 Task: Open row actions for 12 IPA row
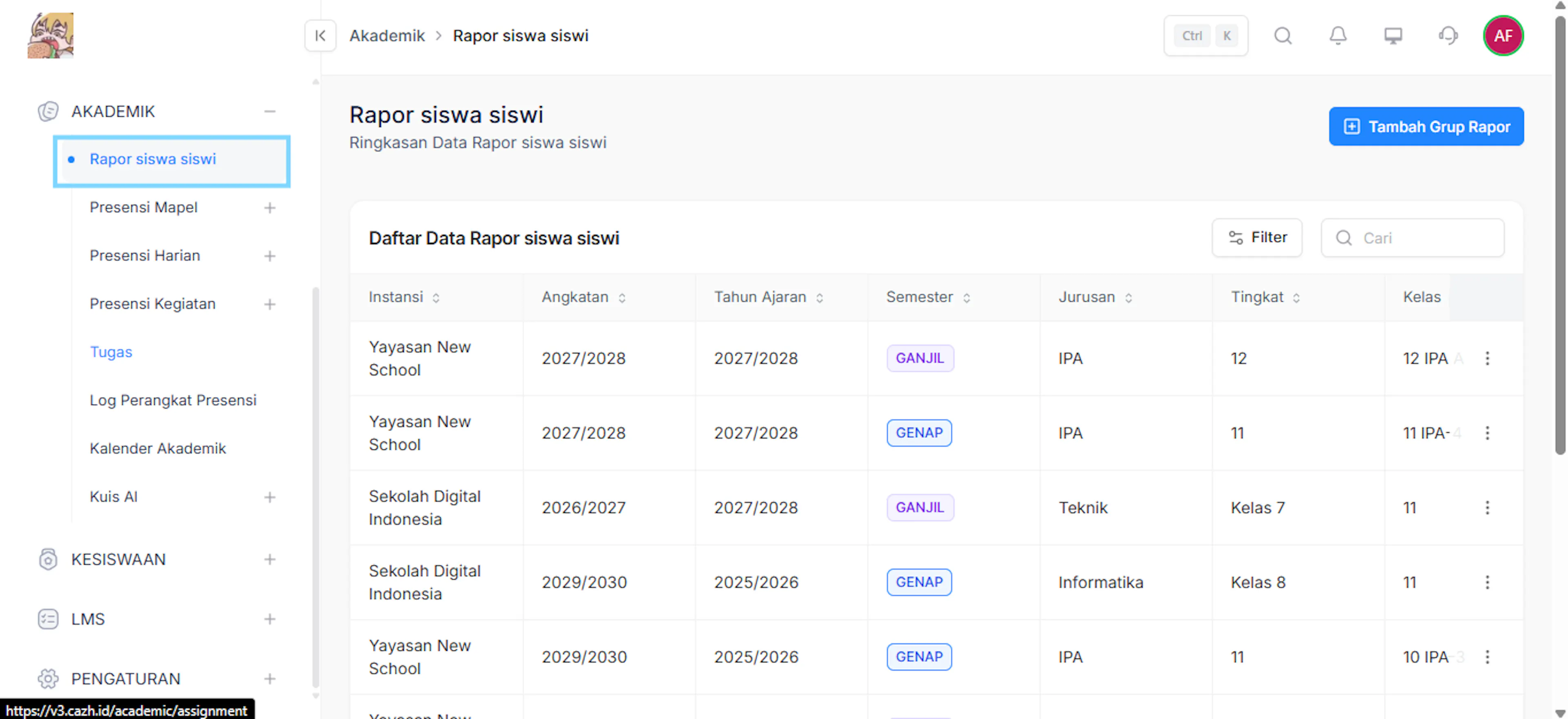1486,358
